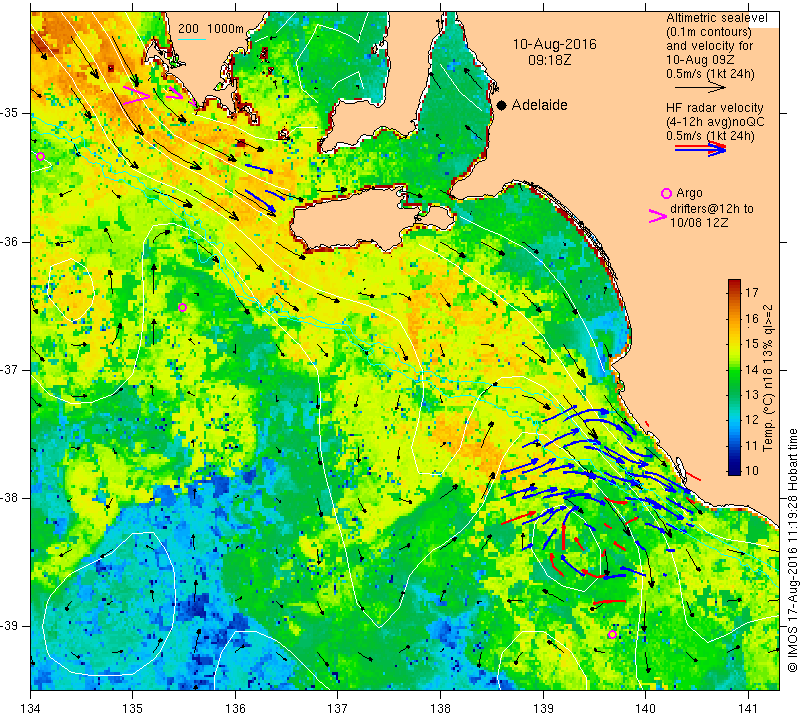Click the "Argo" legend label

689,193
